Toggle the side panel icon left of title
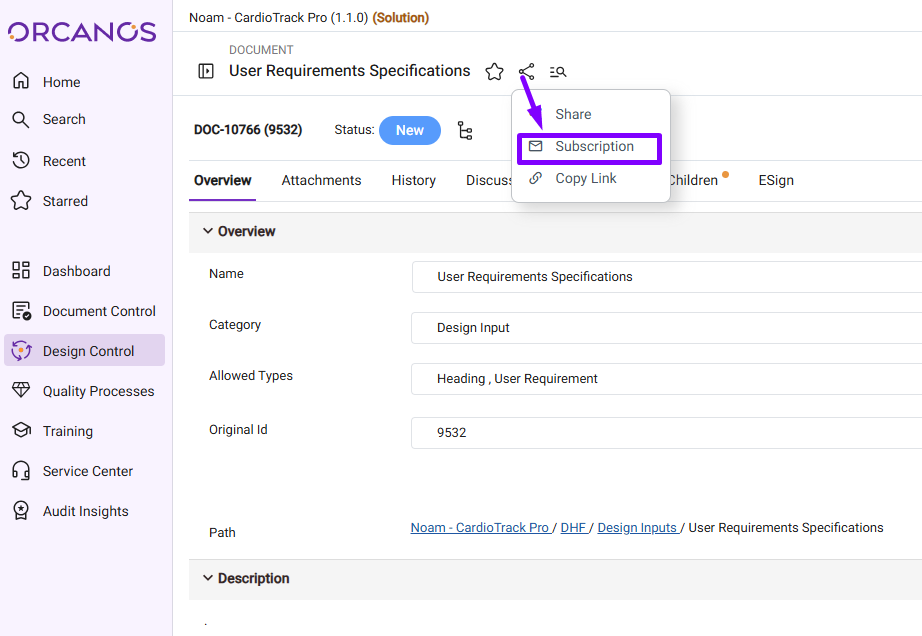The height and width of the screenshot is (636, 922). (206, 71)
